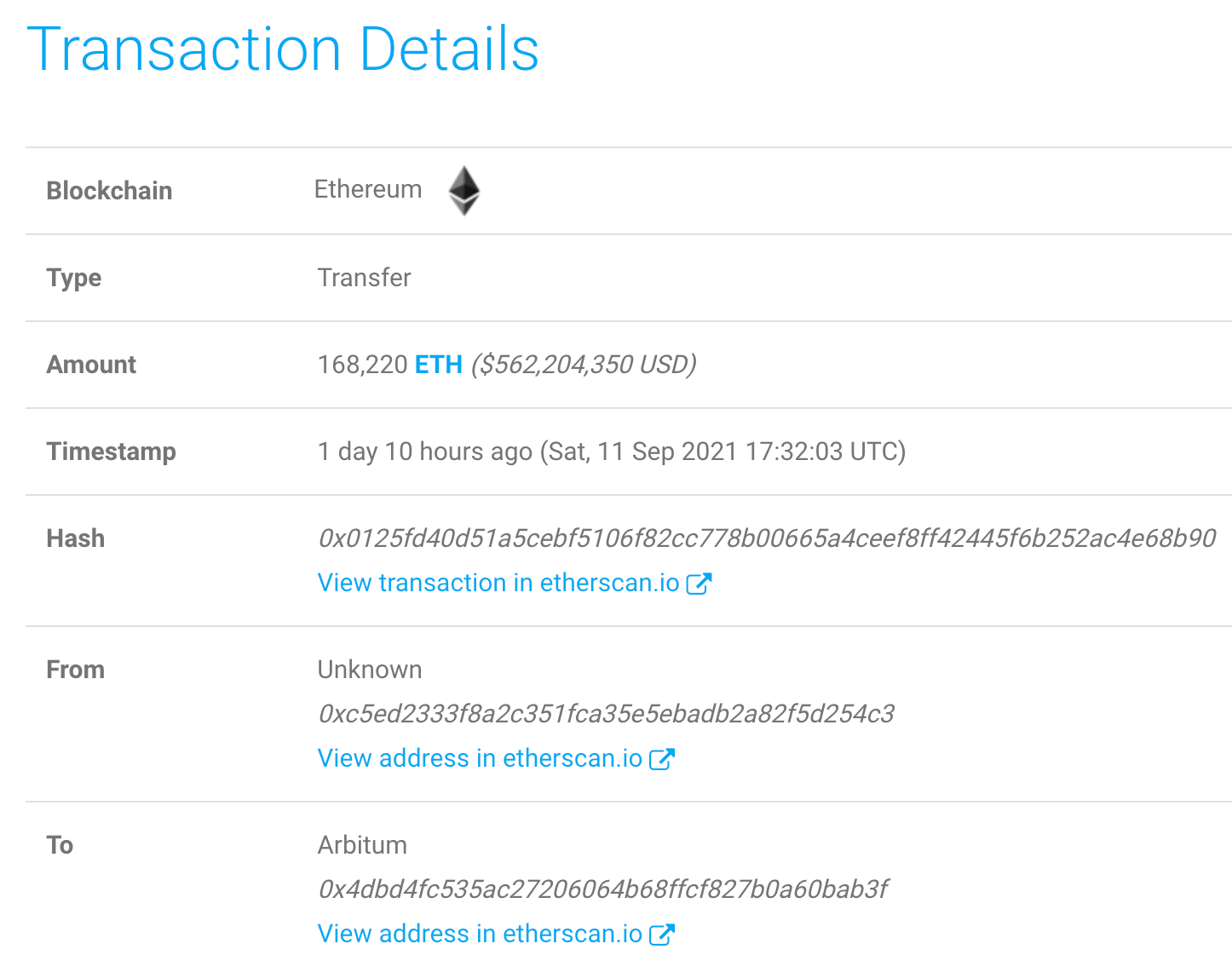Click the From address starting with 0xc5ed2333
The width and height of the screenshot is (1232, 978).
605,714
